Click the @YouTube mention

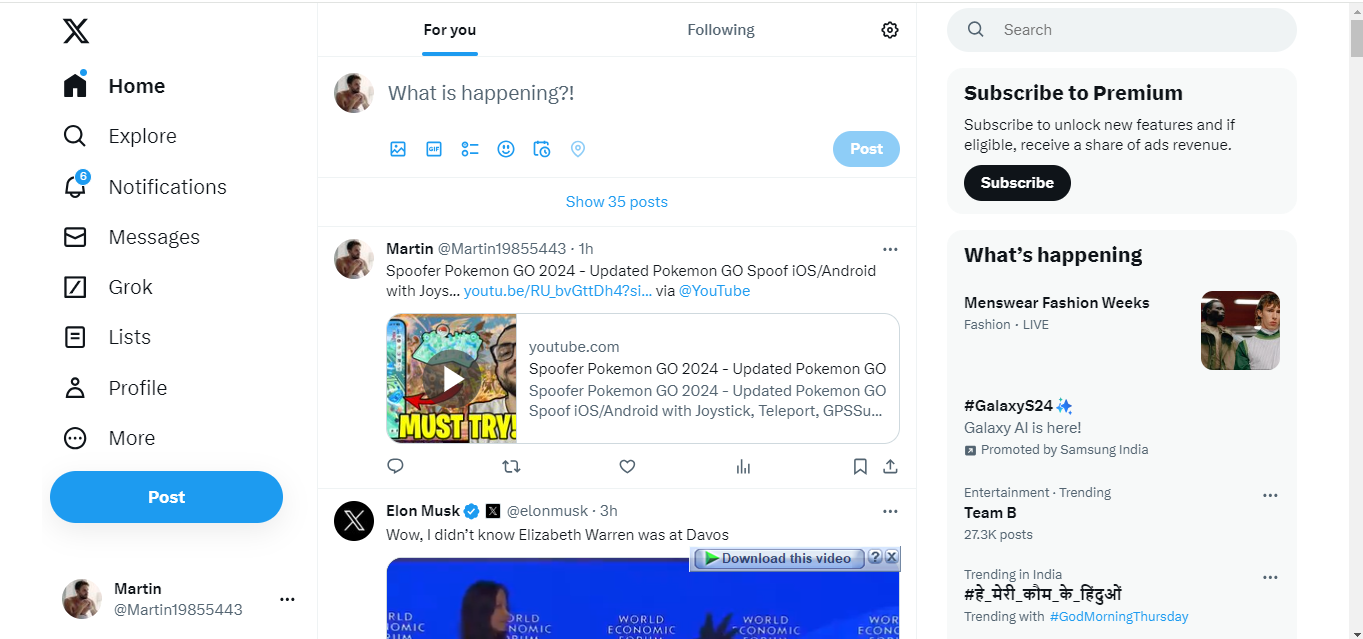tap(714, 291)
